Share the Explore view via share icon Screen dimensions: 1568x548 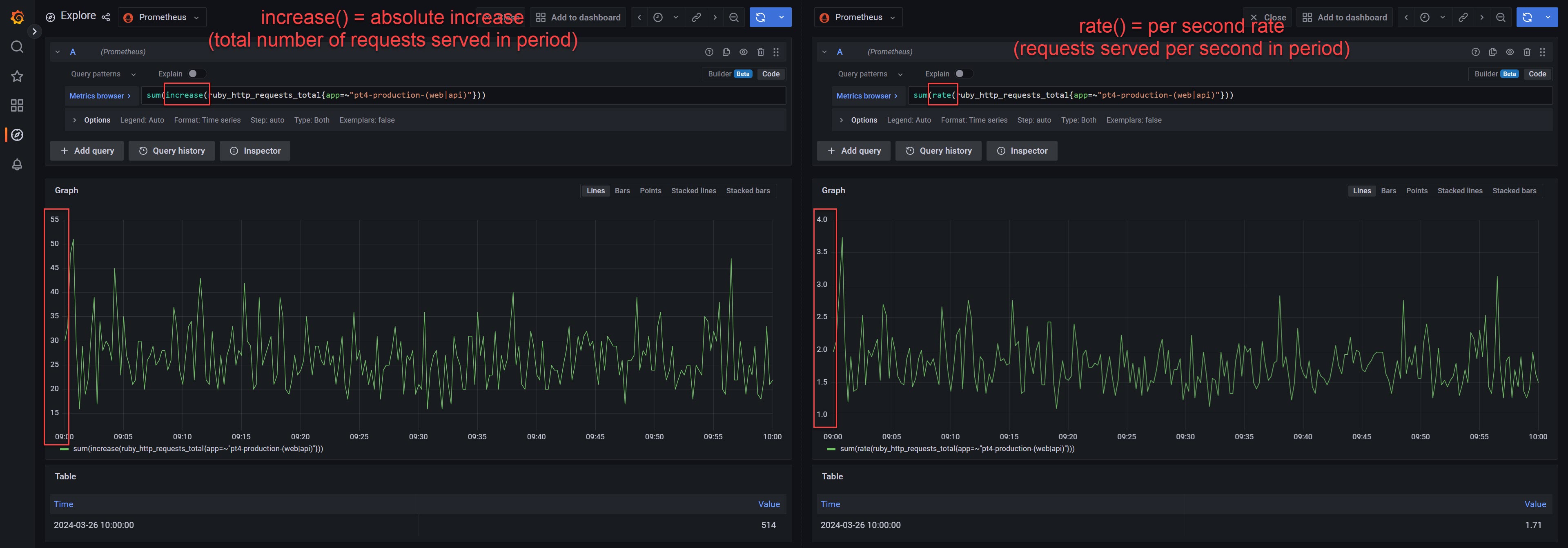[106, 17]
